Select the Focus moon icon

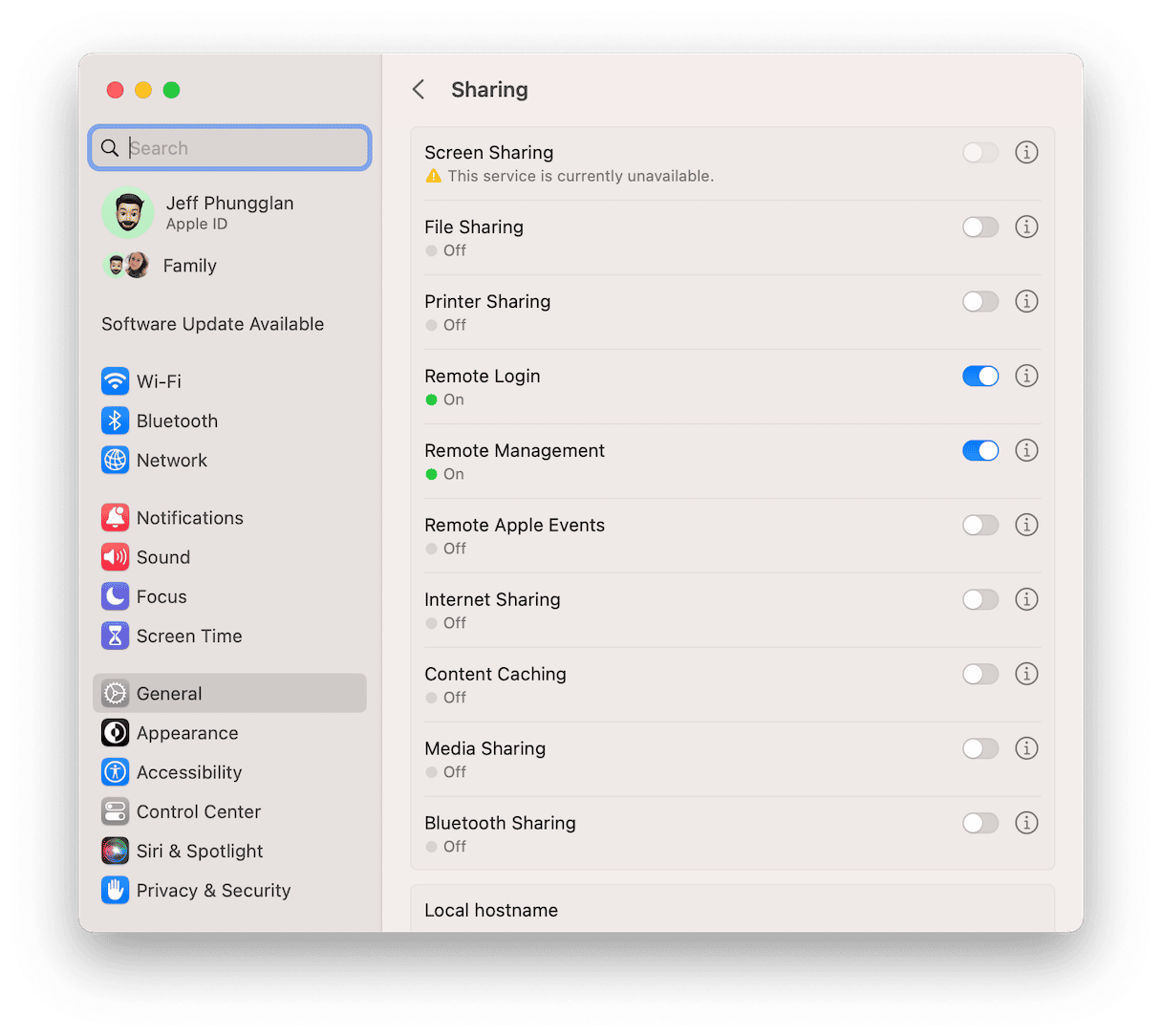point(115,596)
